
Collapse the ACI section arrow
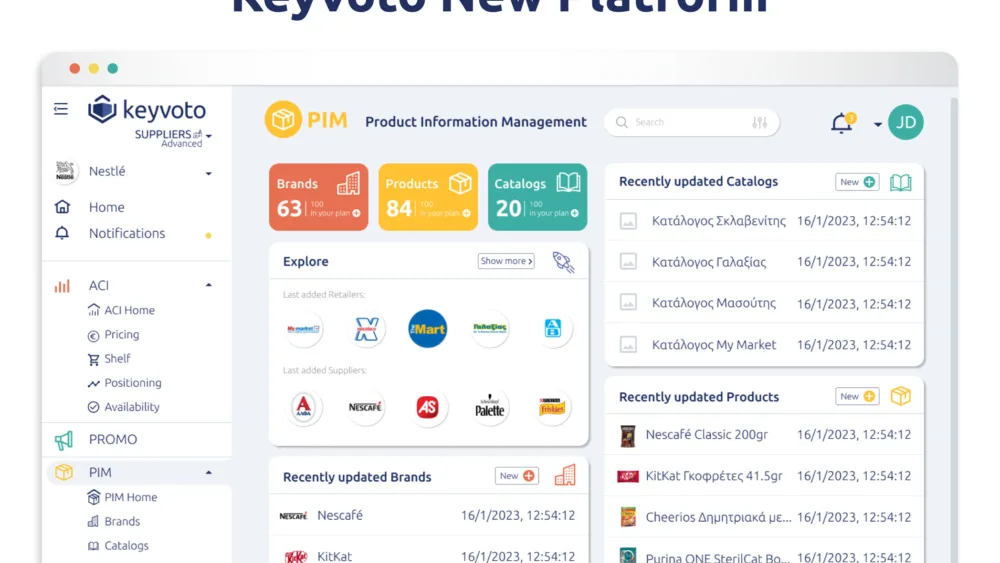[209, 285]
